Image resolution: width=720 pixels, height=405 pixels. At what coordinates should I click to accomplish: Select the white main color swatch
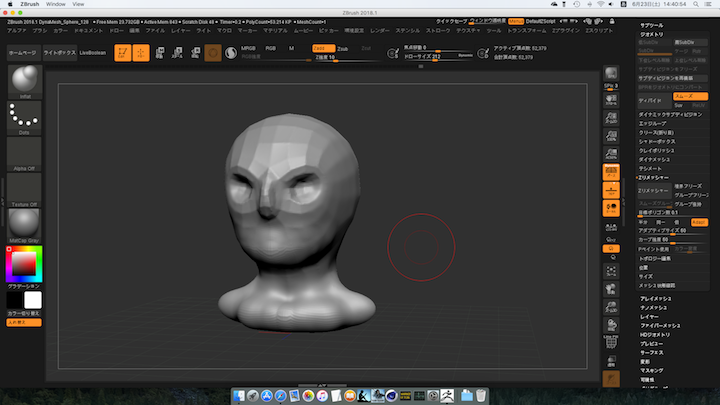33,300
